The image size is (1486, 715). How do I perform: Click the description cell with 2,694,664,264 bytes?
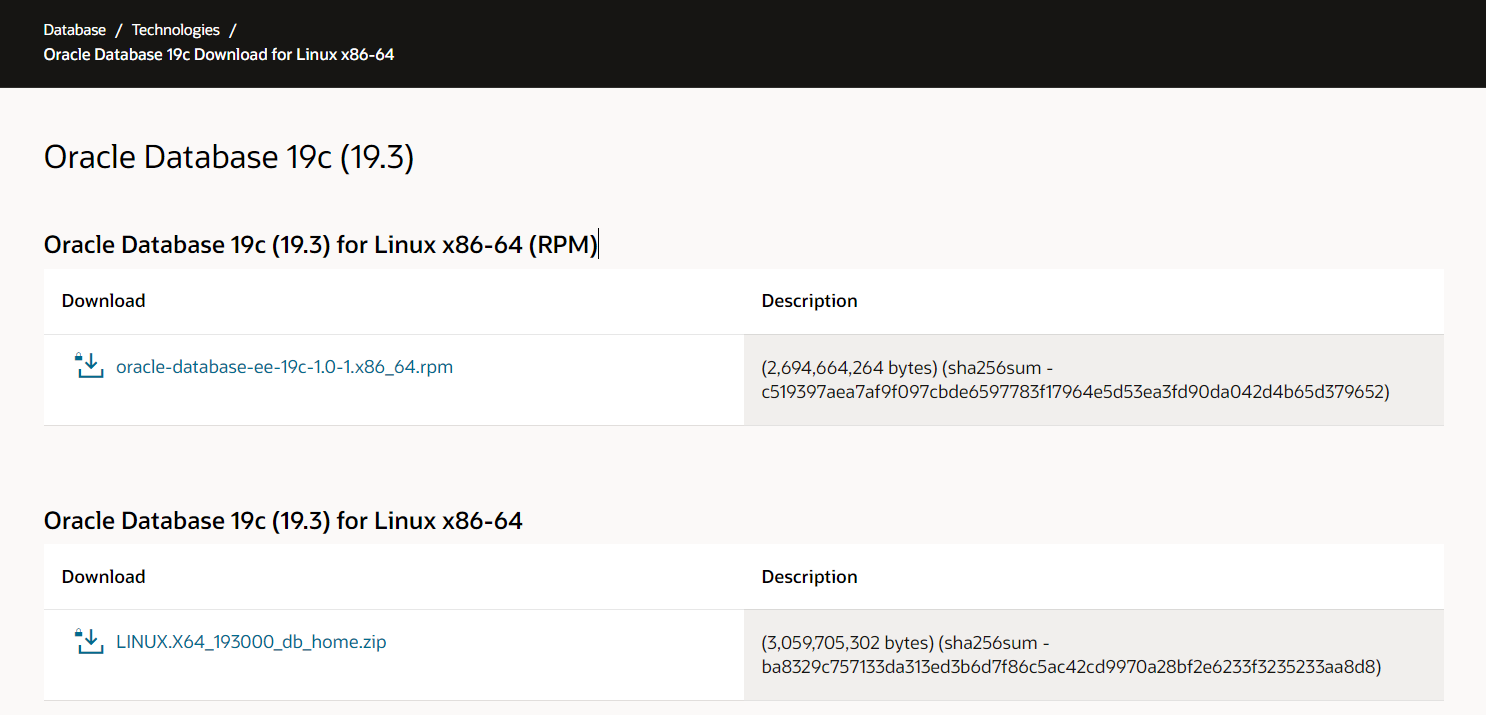tap(1094, 380)
